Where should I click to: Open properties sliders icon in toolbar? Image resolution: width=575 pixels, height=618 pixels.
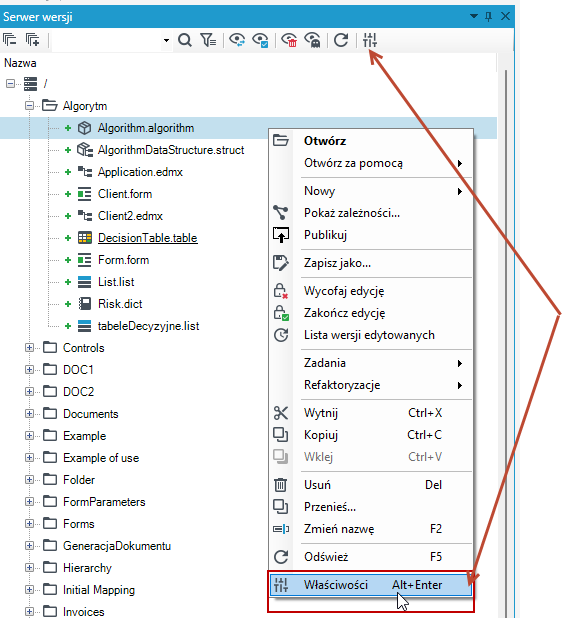(x=370, y=40)
